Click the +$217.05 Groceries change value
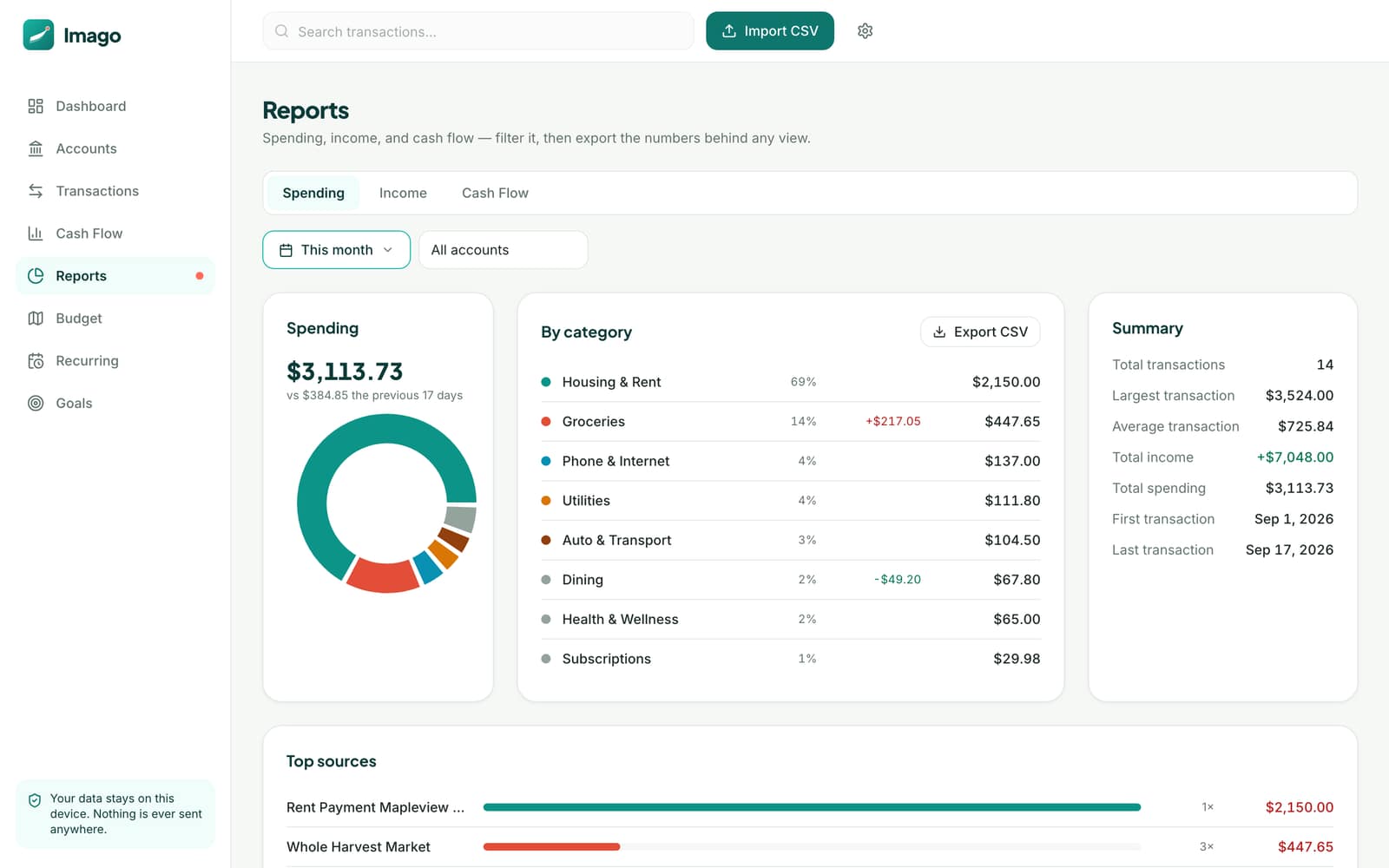This screenshot has height=868, width=1389. (x=892, y=422)
